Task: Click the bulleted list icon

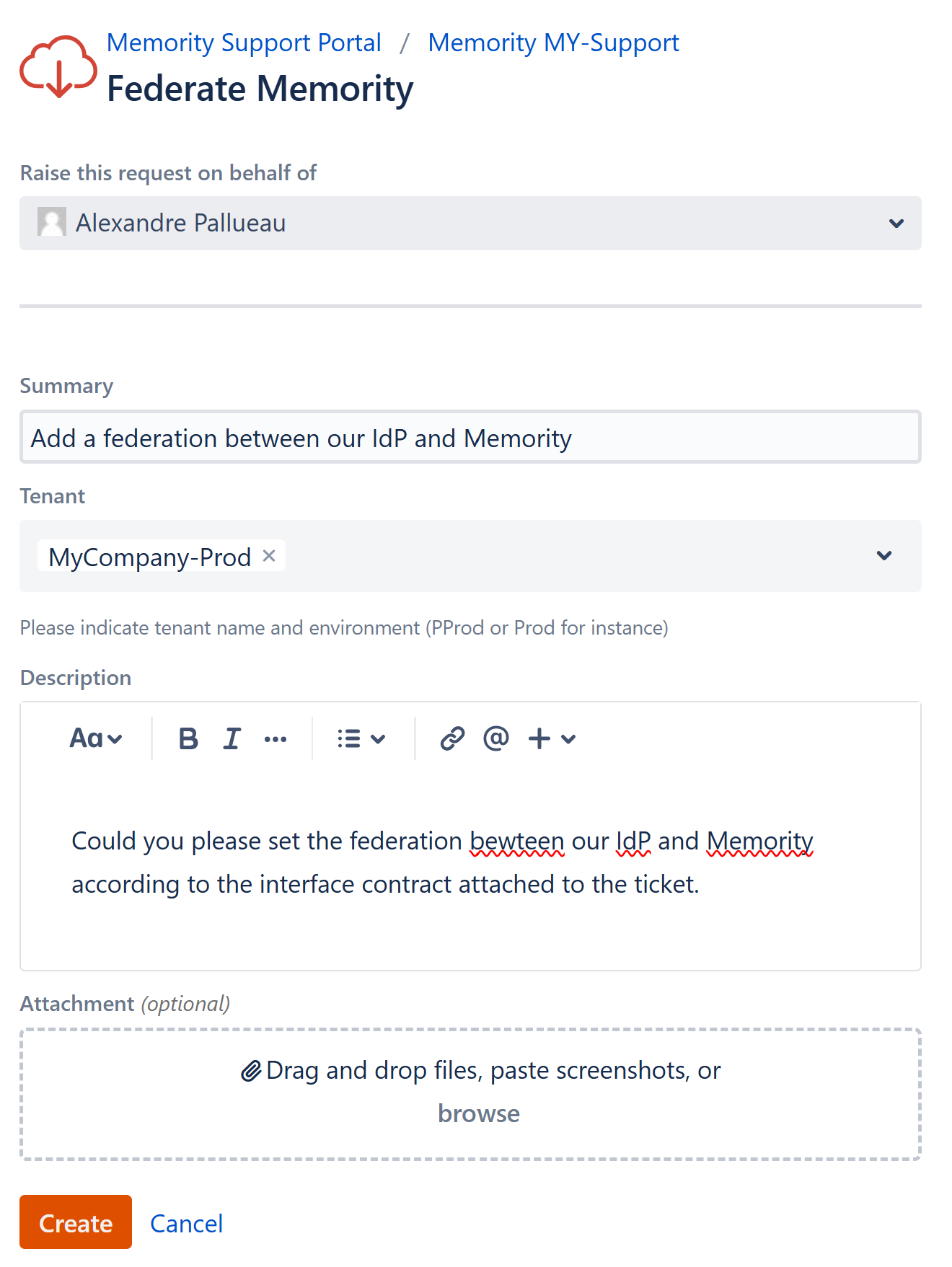Action: [349, 738]
